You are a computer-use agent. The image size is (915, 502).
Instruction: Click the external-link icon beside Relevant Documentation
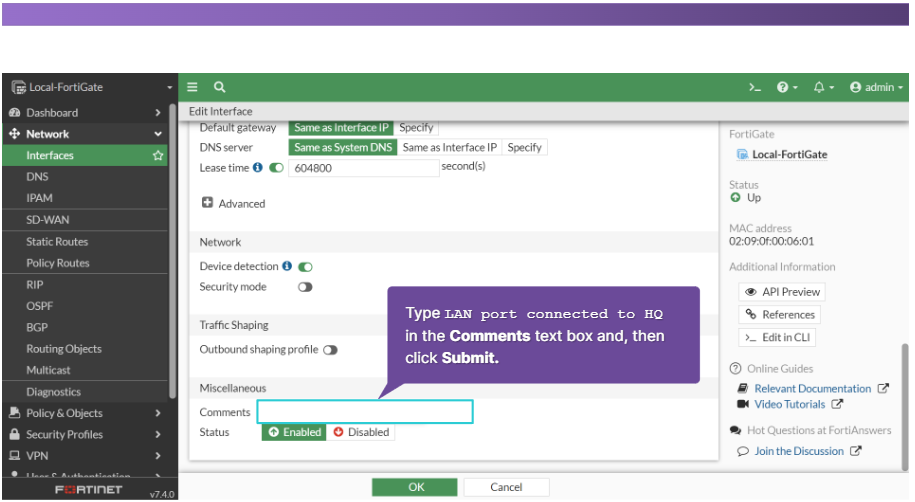tap(883, 388)
